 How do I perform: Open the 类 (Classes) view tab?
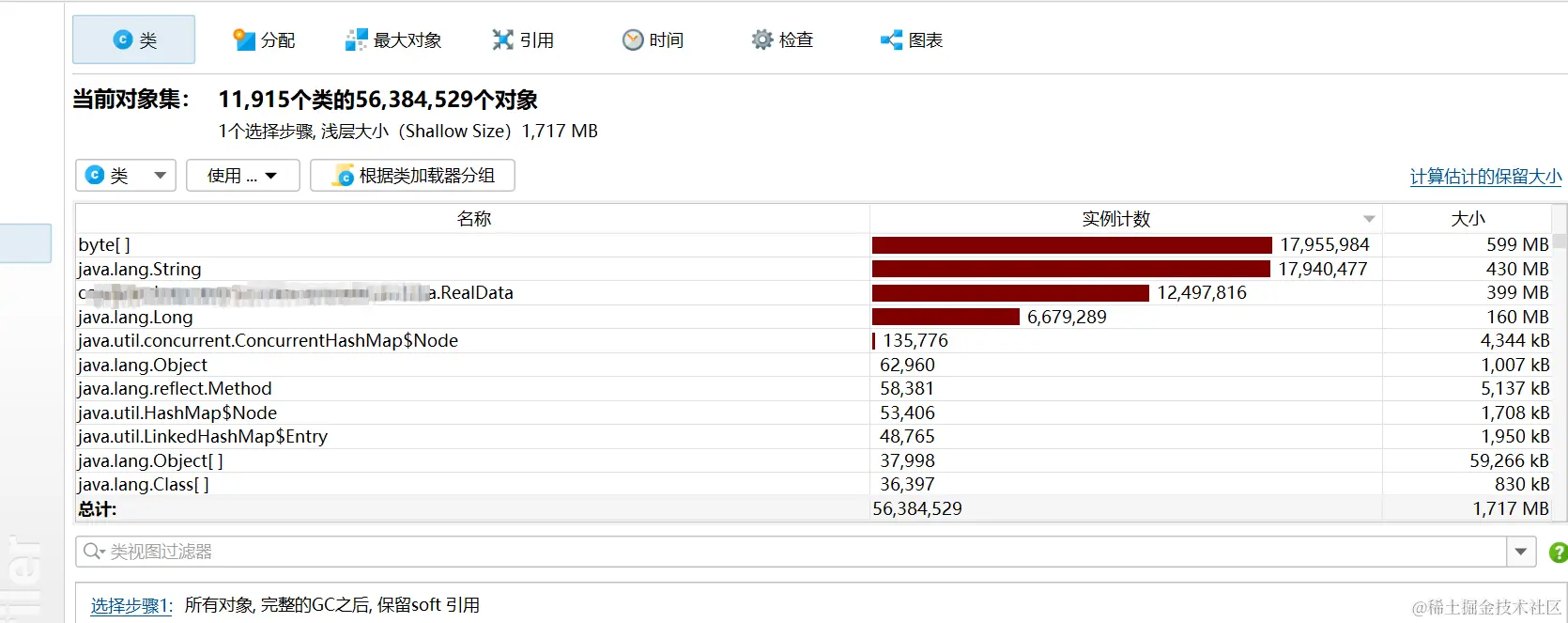point(133,39)
